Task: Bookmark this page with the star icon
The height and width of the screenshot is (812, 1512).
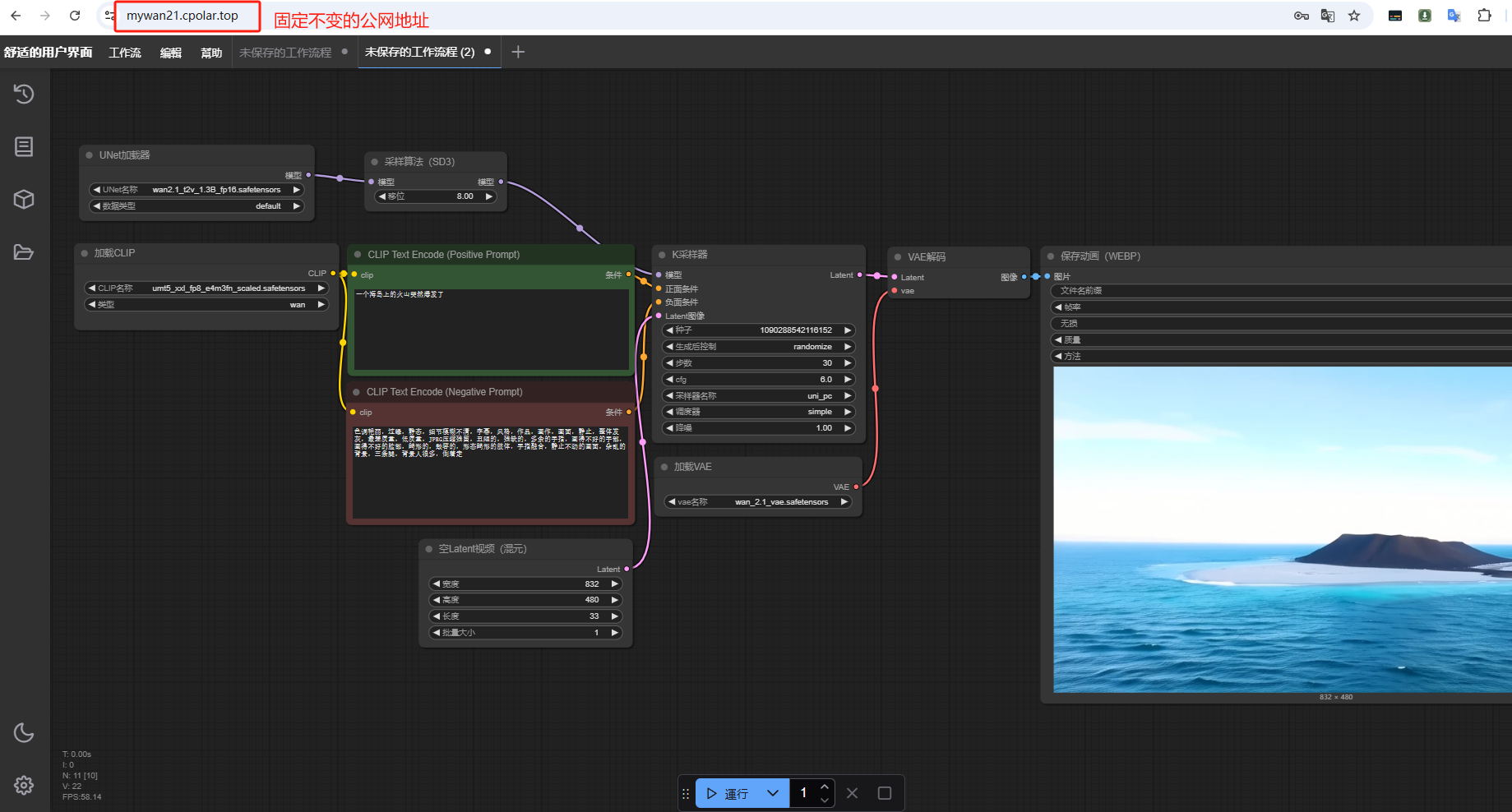Action: tap(1354, 16)
